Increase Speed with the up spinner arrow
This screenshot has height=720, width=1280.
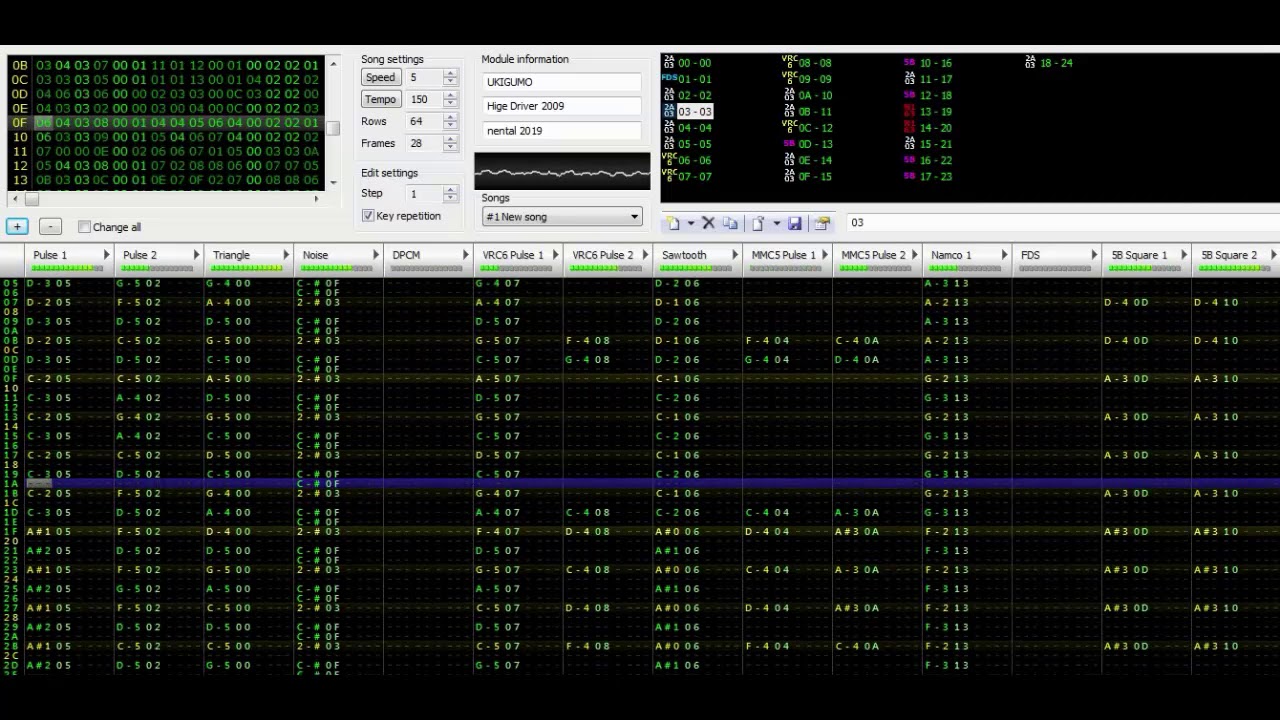pyautogui.click(x=450, y=73)
